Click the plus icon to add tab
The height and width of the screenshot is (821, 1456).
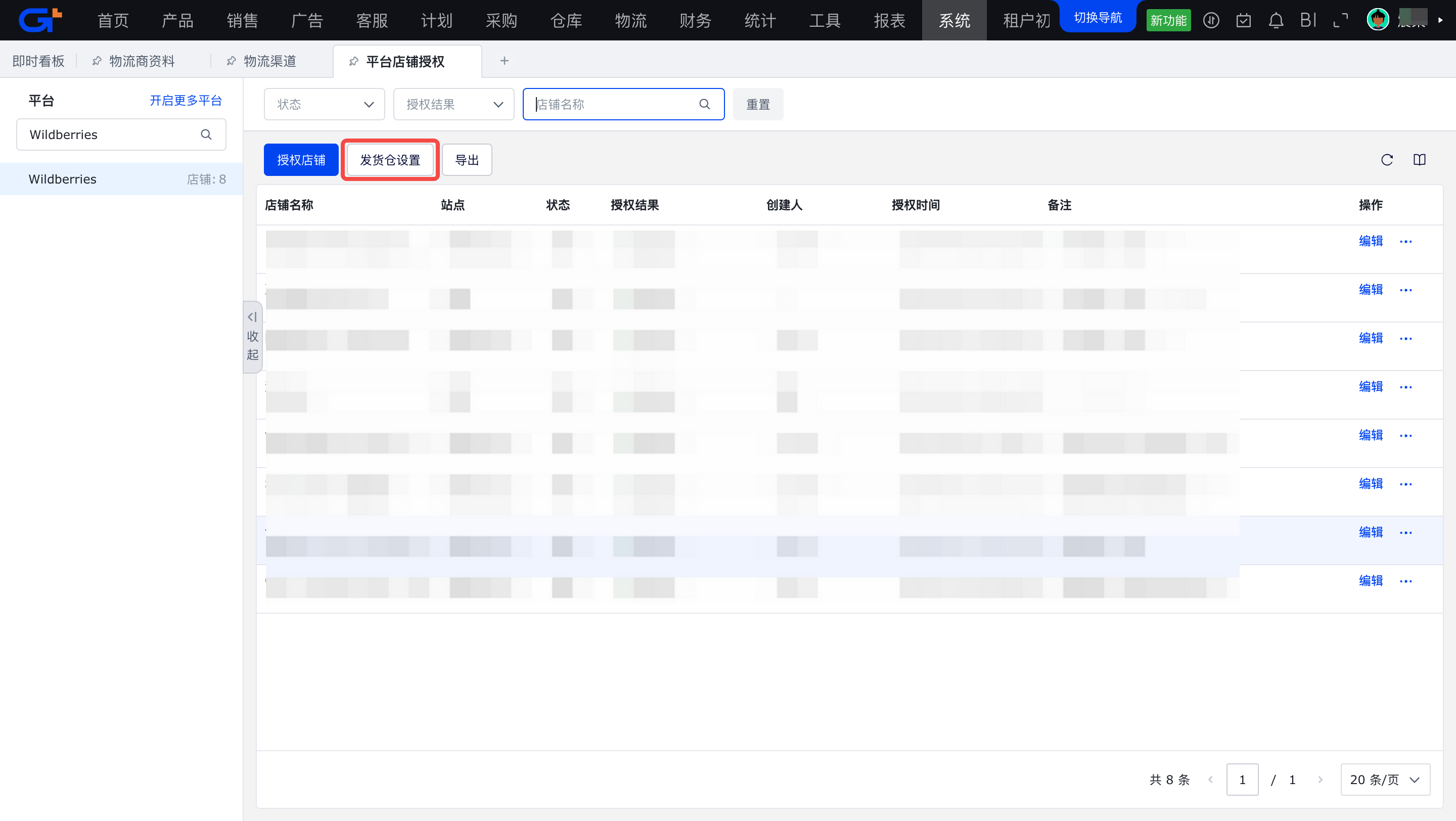point(504,61)
